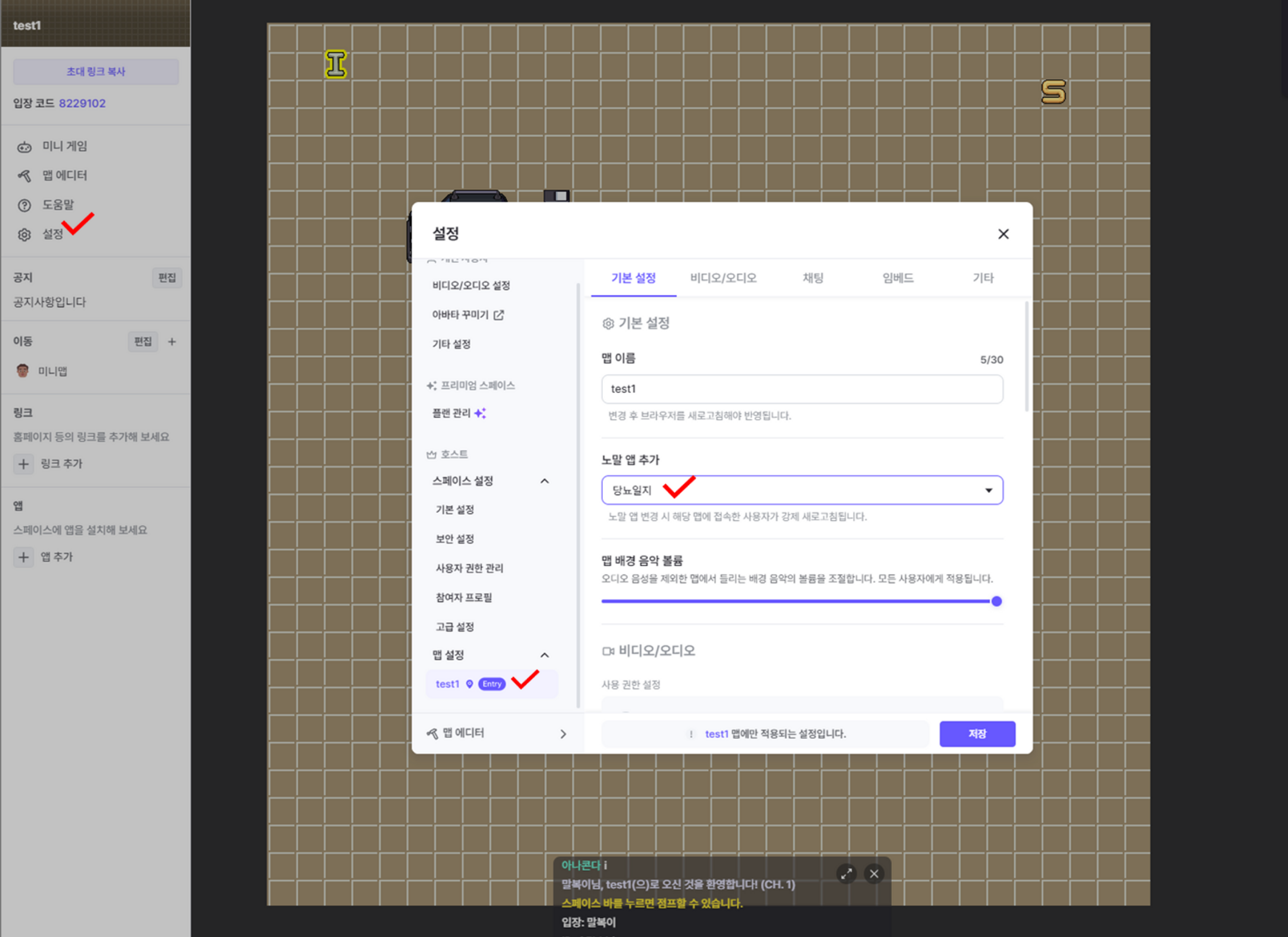Switch to the 비디오/오디오 tab
Image resolution: width=1288 pixels, height=937 pixels.
(x=723, y=278)
